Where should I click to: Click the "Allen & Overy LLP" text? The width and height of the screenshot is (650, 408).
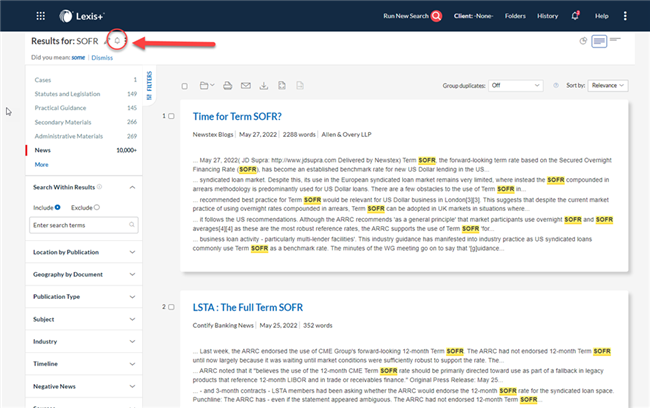click(347, 134)
